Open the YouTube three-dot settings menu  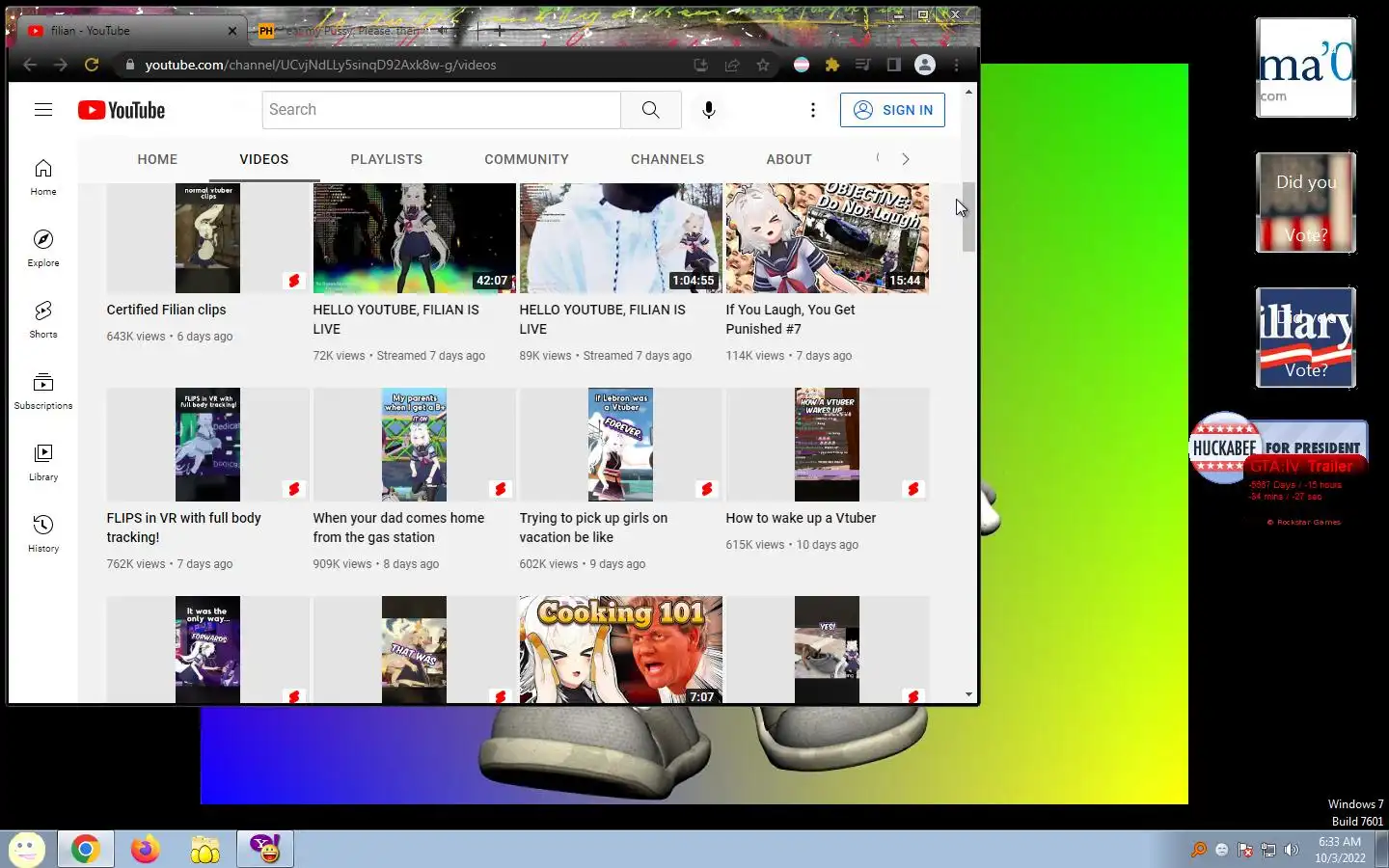pyautogui.click(x=813, y=110)
